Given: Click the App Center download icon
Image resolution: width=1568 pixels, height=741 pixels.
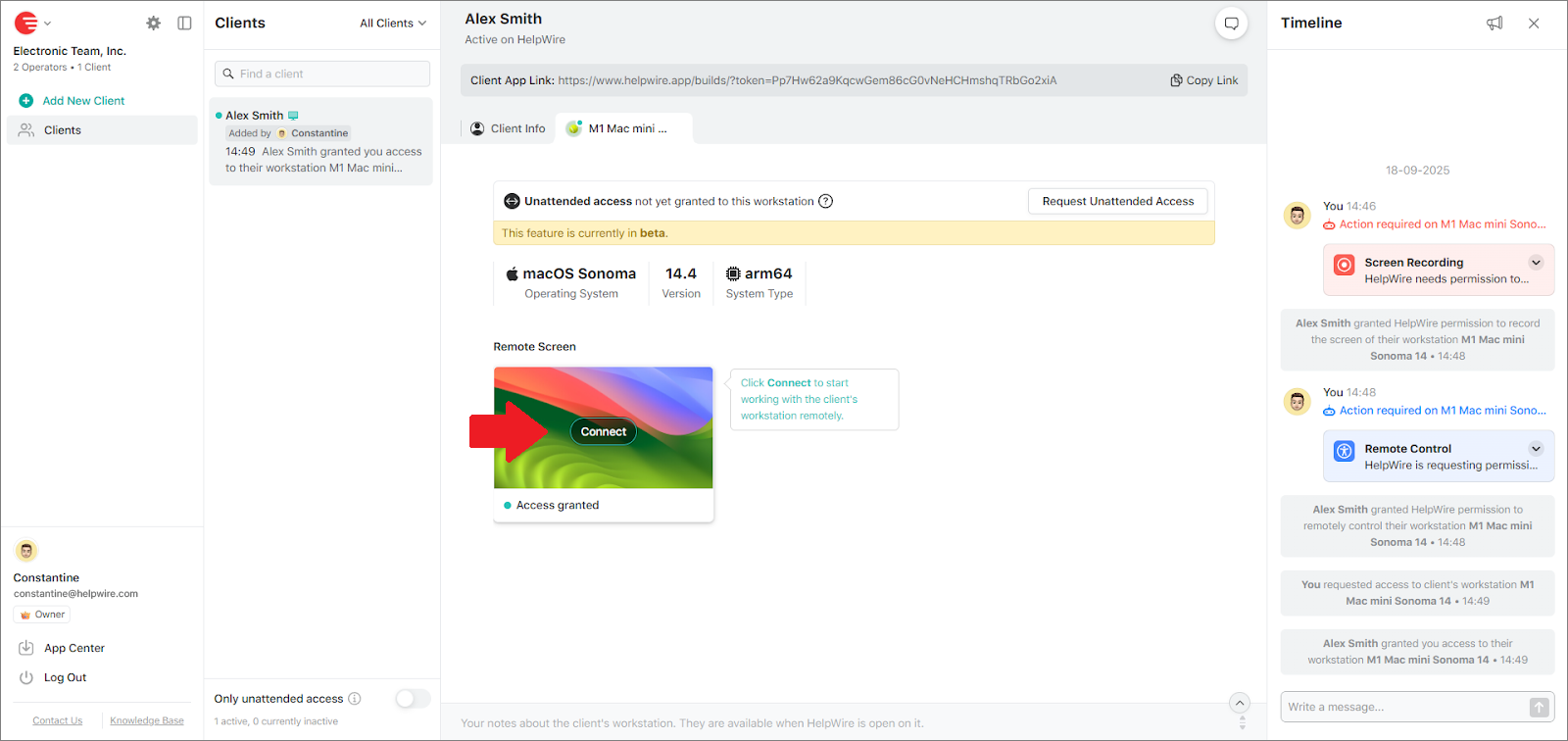Looking at the screenshot, I should [26, 648].
